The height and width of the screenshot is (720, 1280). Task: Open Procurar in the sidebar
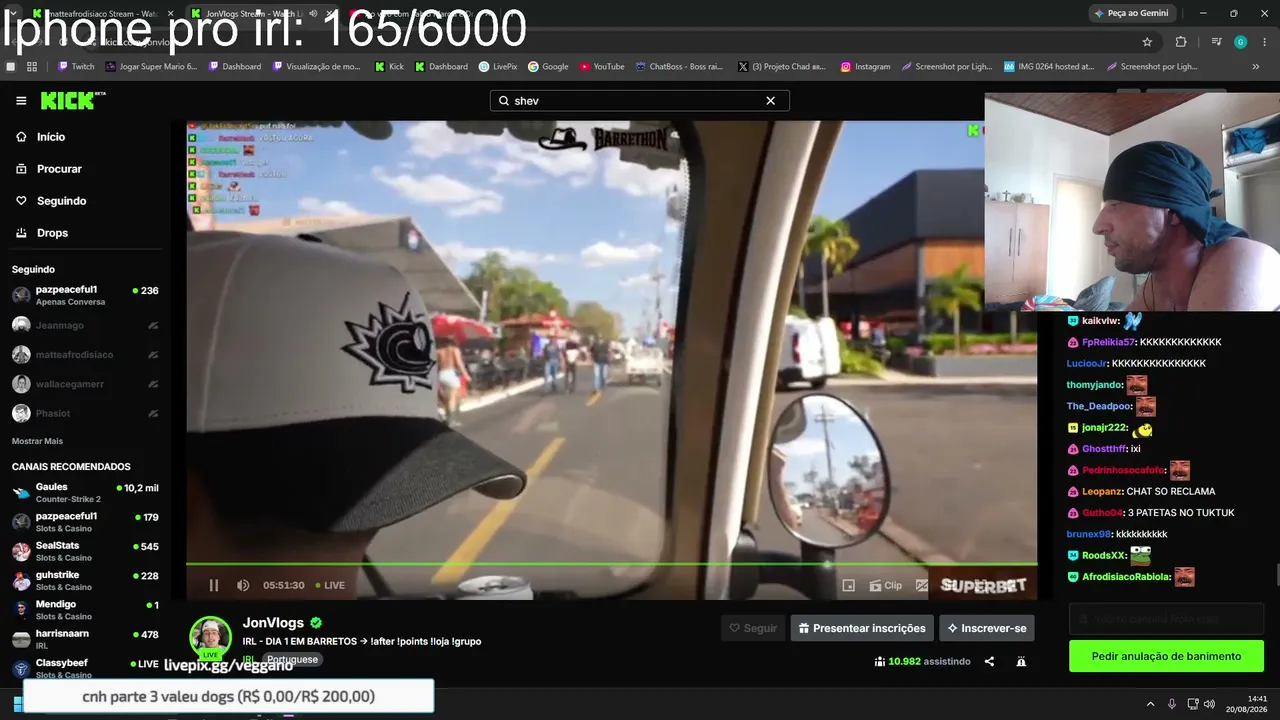49,169
